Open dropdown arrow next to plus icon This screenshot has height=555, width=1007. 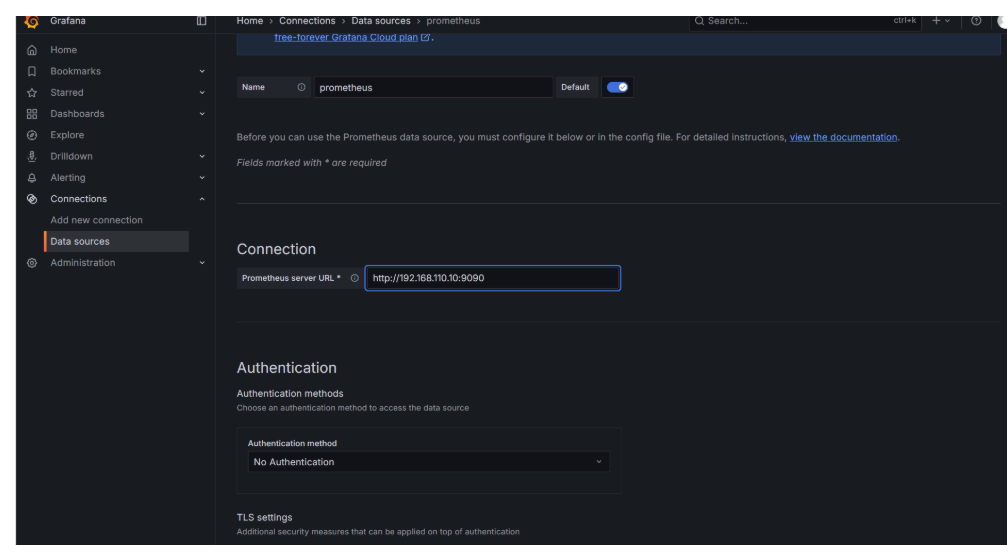(947, 21)
